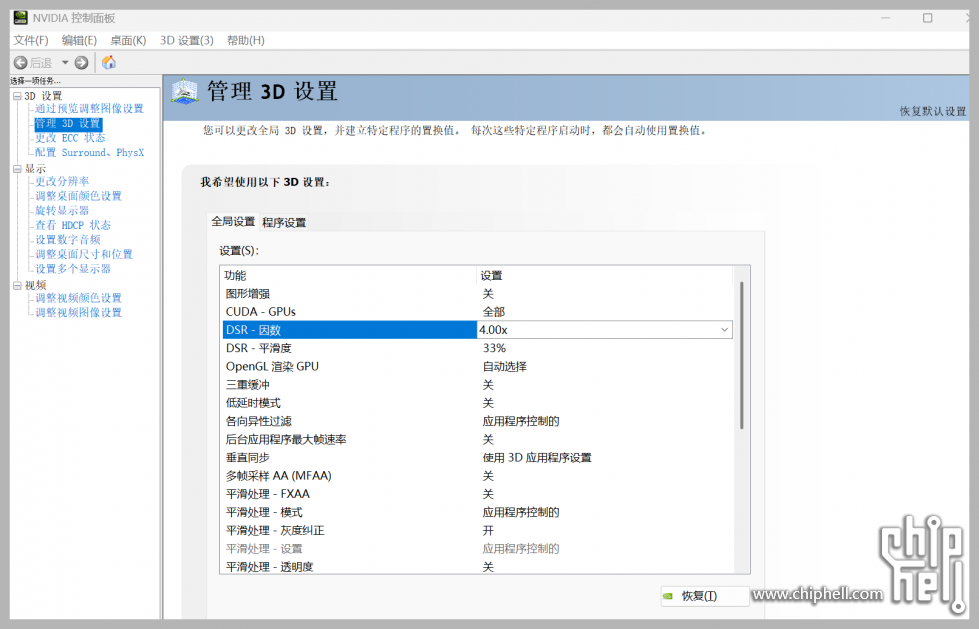Click the Back arrow icon (后退)
This screenshot has height=629, width=979.
tap(21, 62)
